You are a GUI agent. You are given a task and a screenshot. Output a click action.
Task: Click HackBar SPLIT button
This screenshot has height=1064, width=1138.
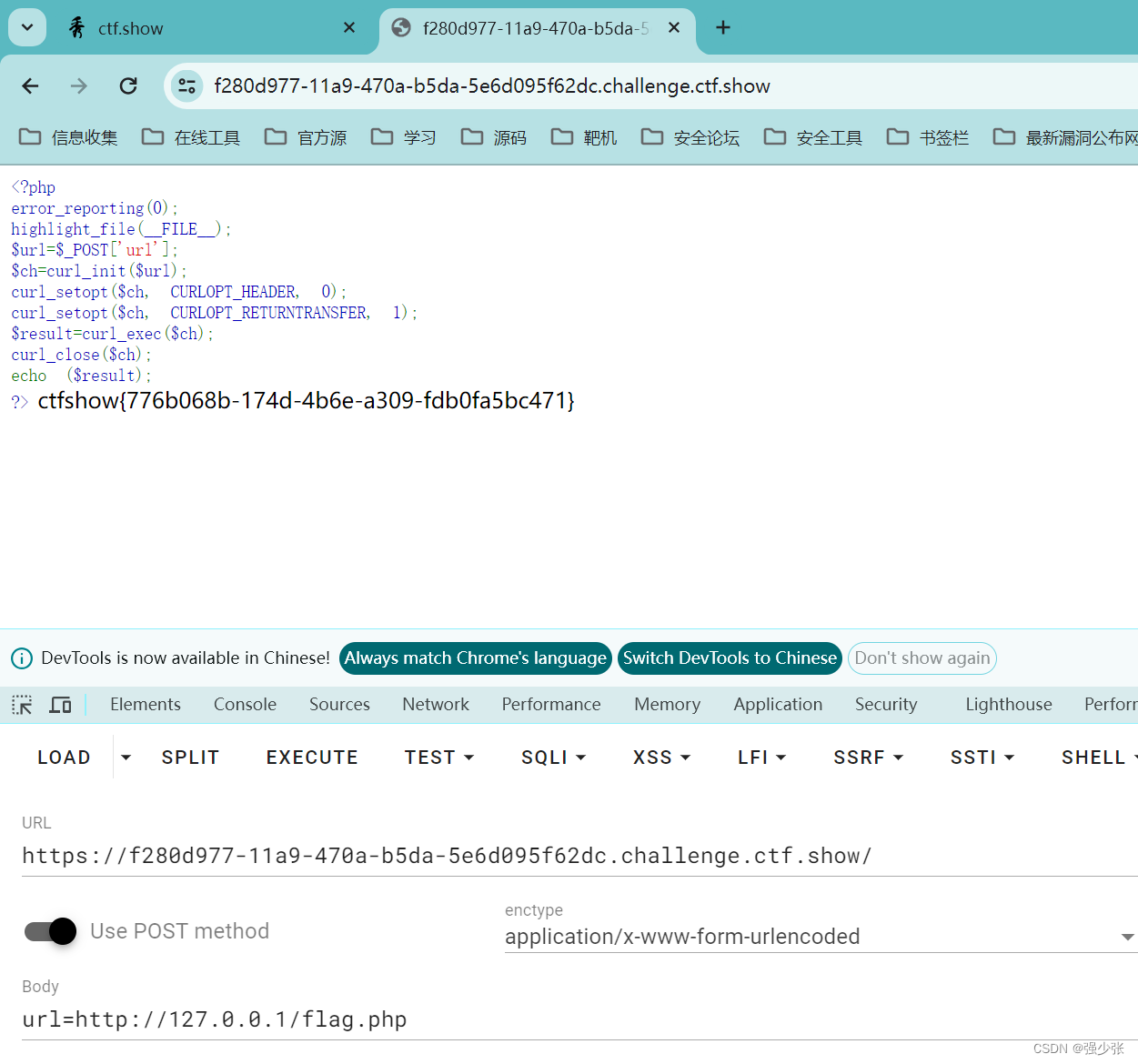point(190,758)
